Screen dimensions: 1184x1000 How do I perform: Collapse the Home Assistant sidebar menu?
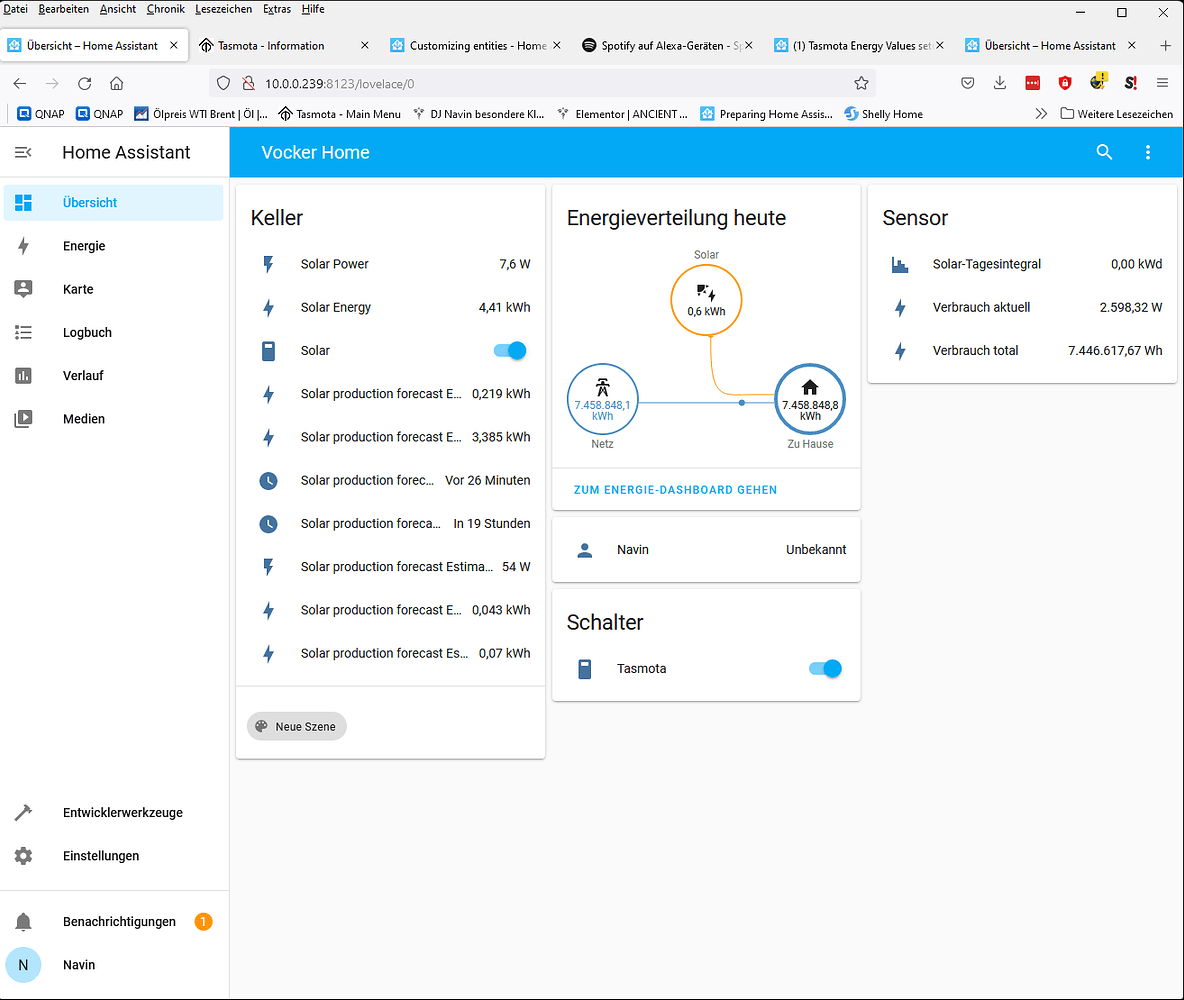pos(23,153)
